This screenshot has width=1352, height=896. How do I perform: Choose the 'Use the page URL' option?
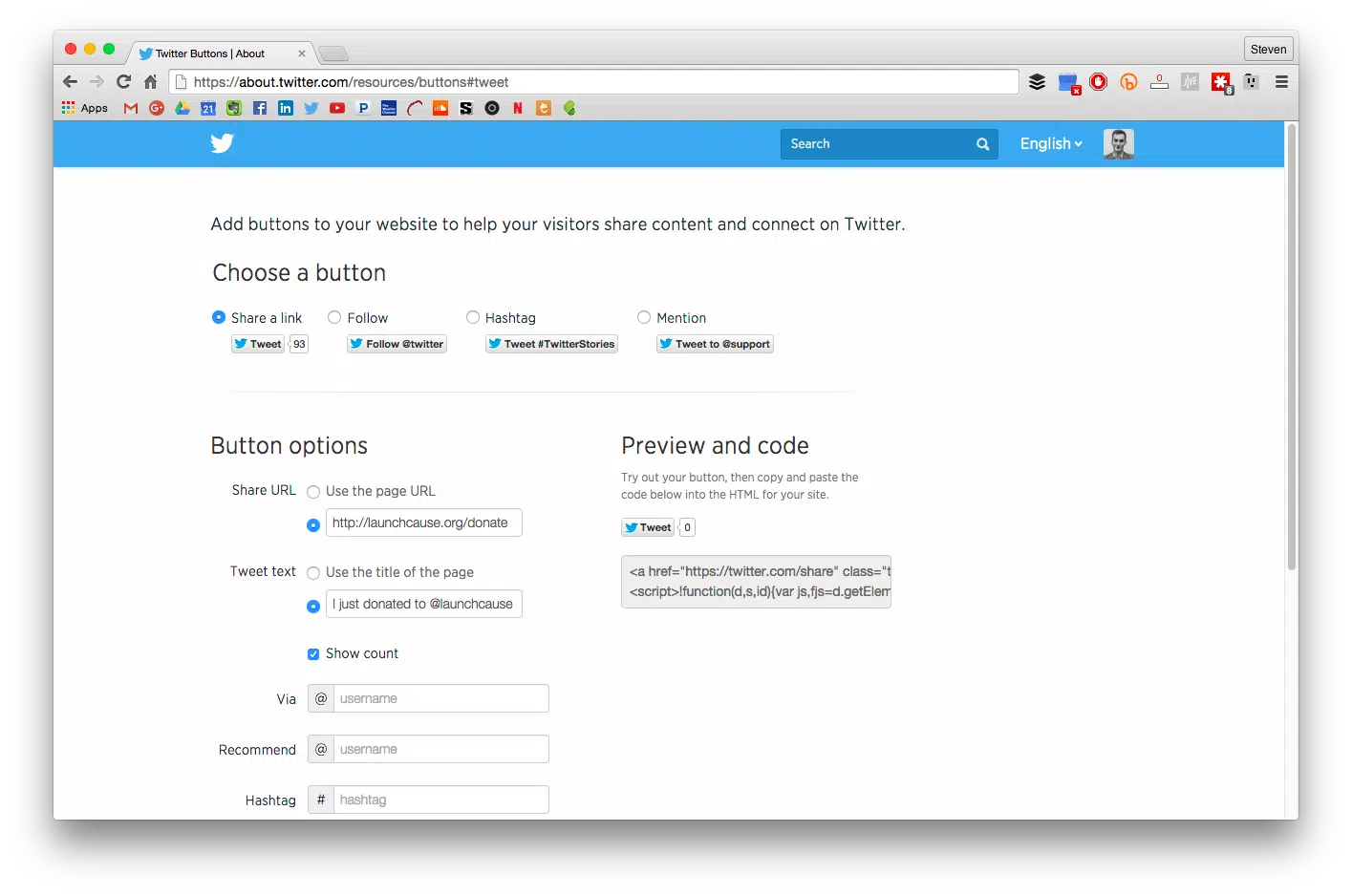pyautogui.click(x=313, y=492)
